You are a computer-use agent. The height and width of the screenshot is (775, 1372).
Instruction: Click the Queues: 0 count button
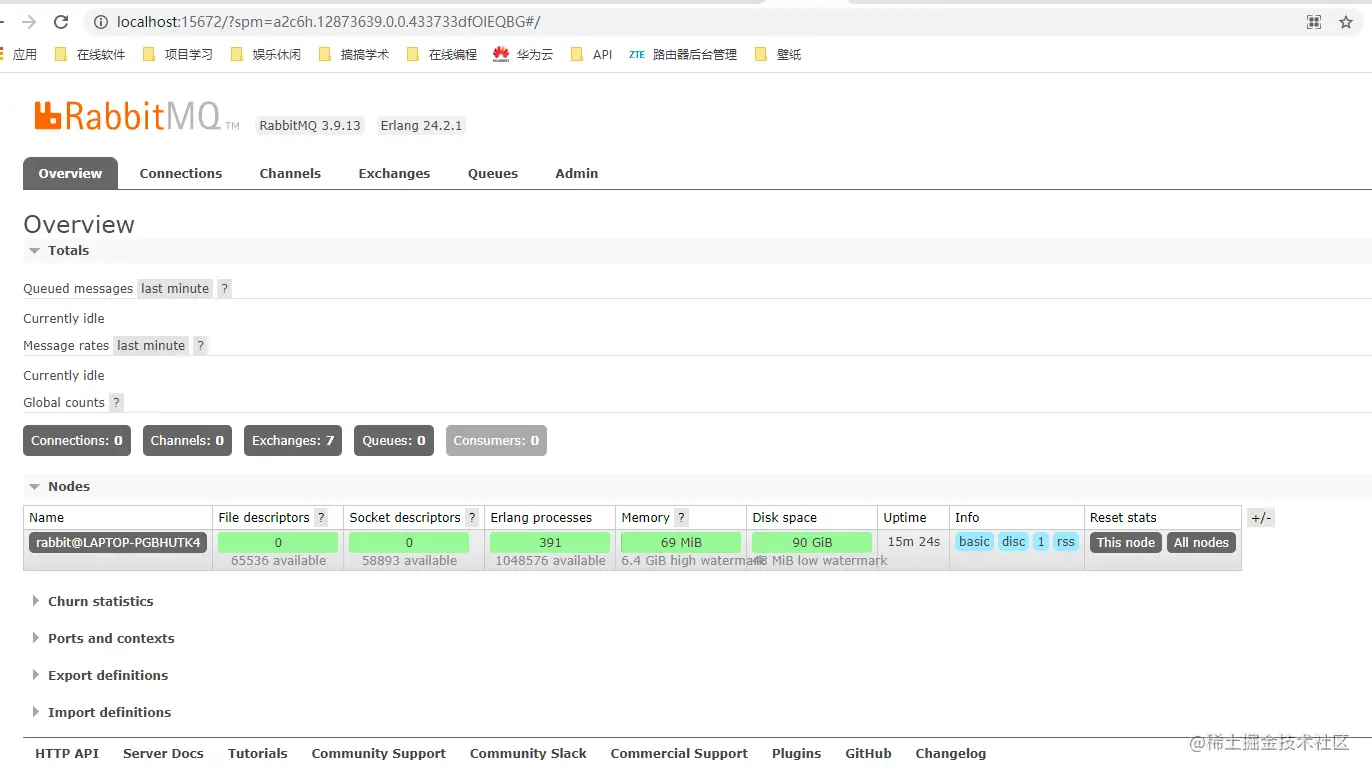click(394, 440)
